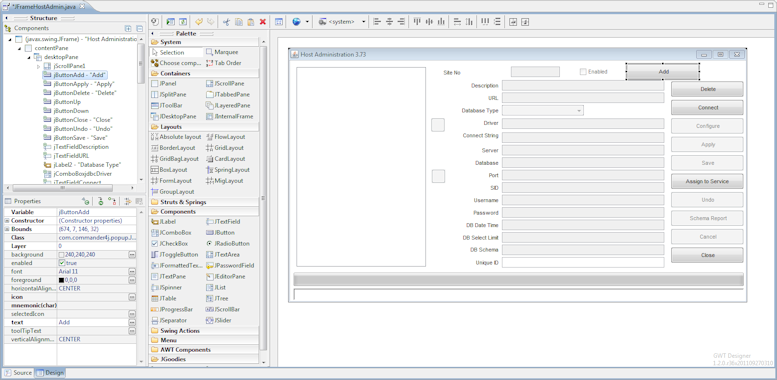The image size is (777, 380).
Task: Click the background color swatch 240,240,240
Action: click(61, 255)
